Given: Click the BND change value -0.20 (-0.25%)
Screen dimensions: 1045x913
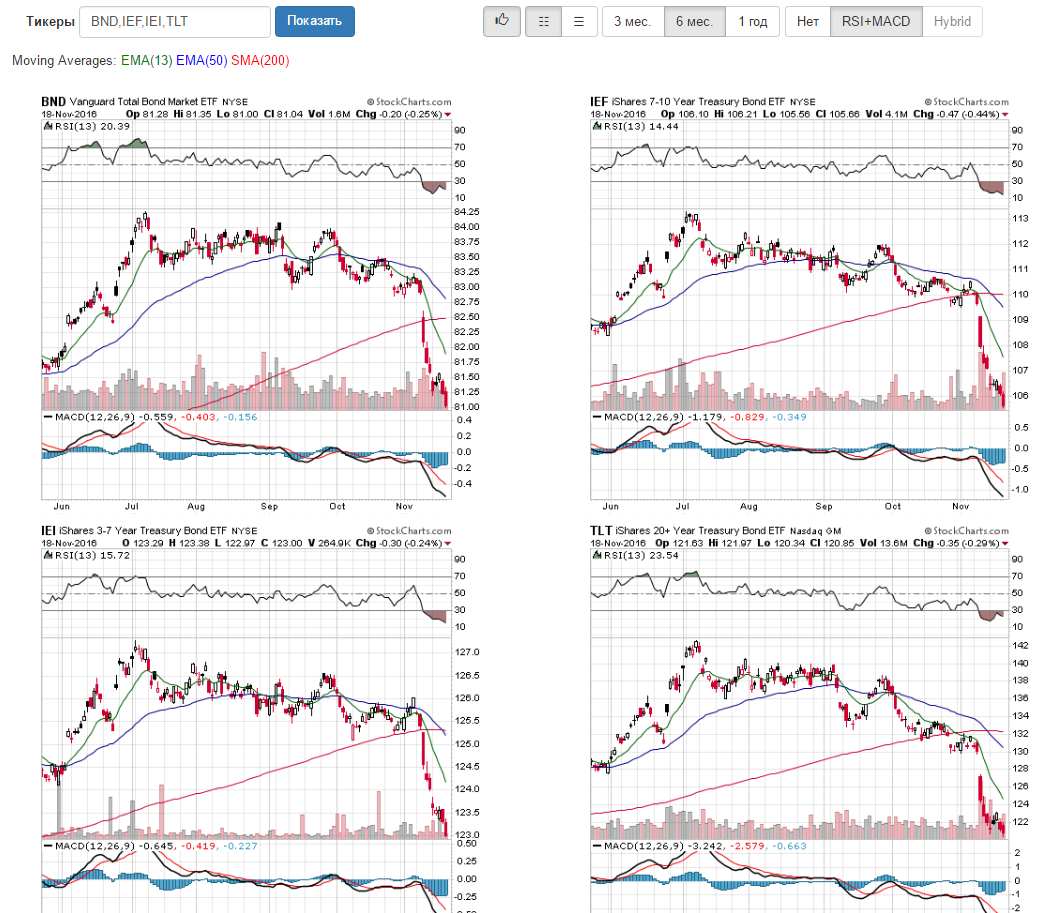Looking at the screenshot, I should tap(409, 114).
